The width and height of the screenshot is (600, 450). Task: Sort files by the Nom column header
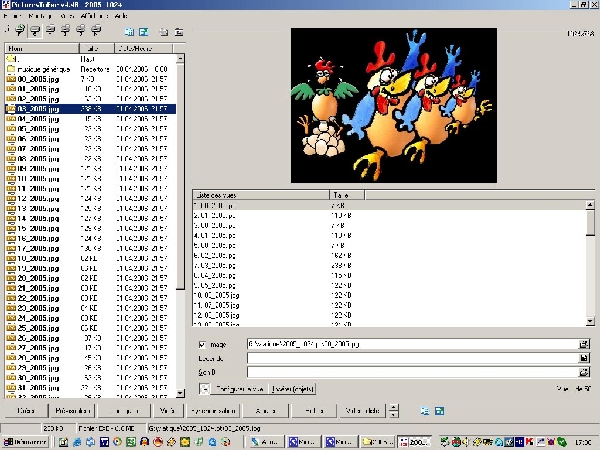(x=41, y=48)
